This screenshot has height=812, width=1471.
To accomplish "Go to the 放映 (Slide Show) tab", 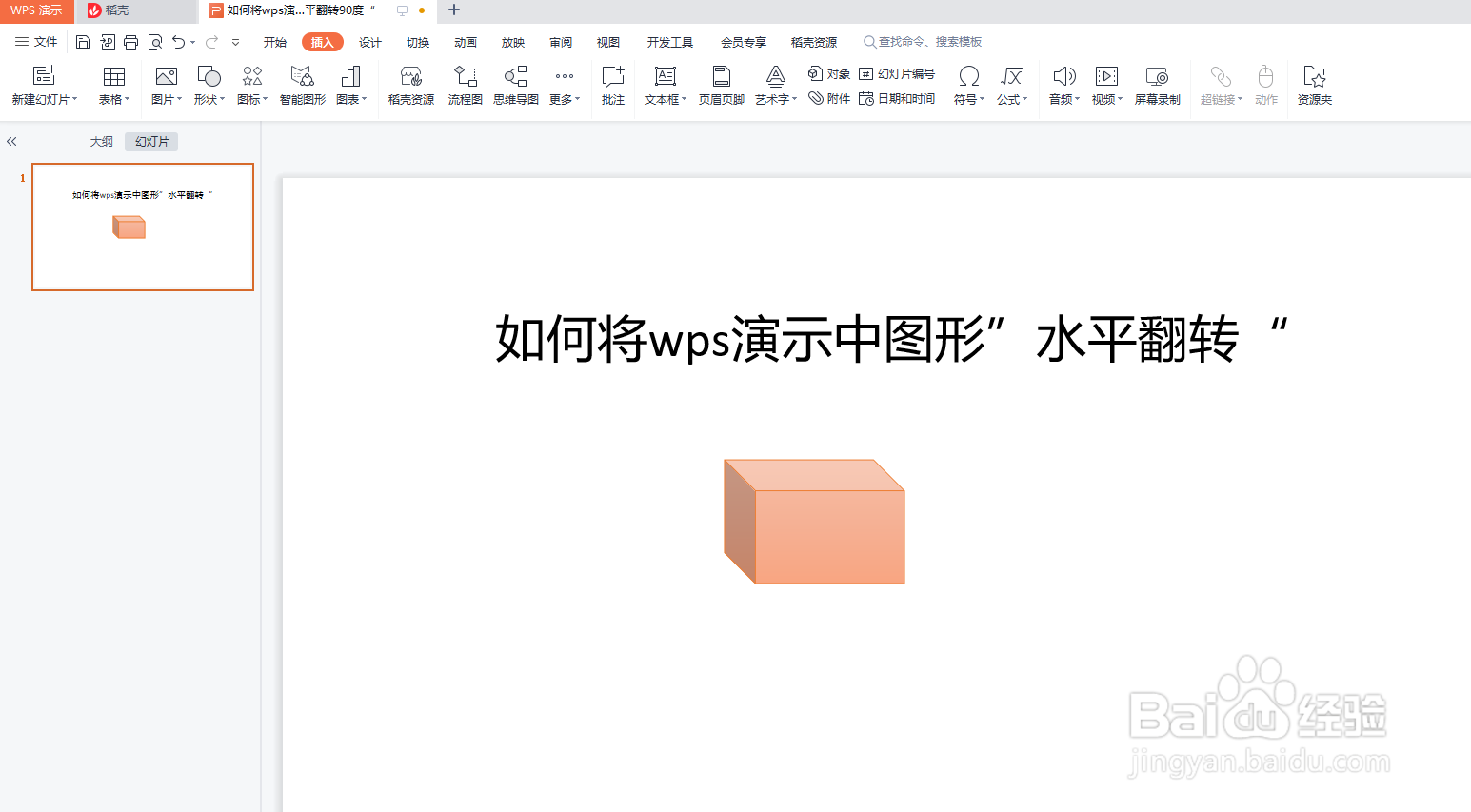I will tap(513, 42).
